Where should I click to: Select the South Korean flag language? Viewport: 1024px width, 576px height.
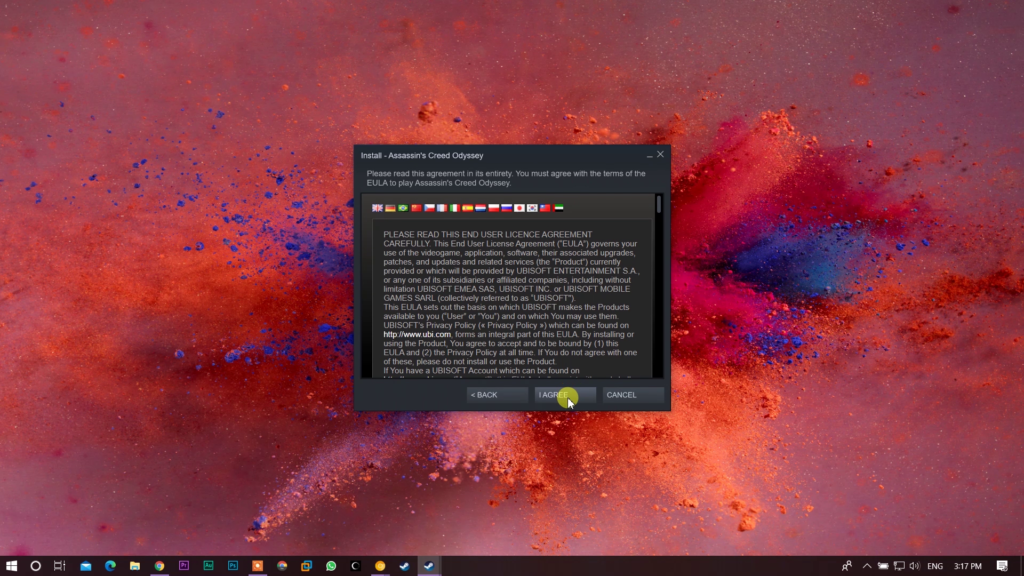(x=533, y=208)
